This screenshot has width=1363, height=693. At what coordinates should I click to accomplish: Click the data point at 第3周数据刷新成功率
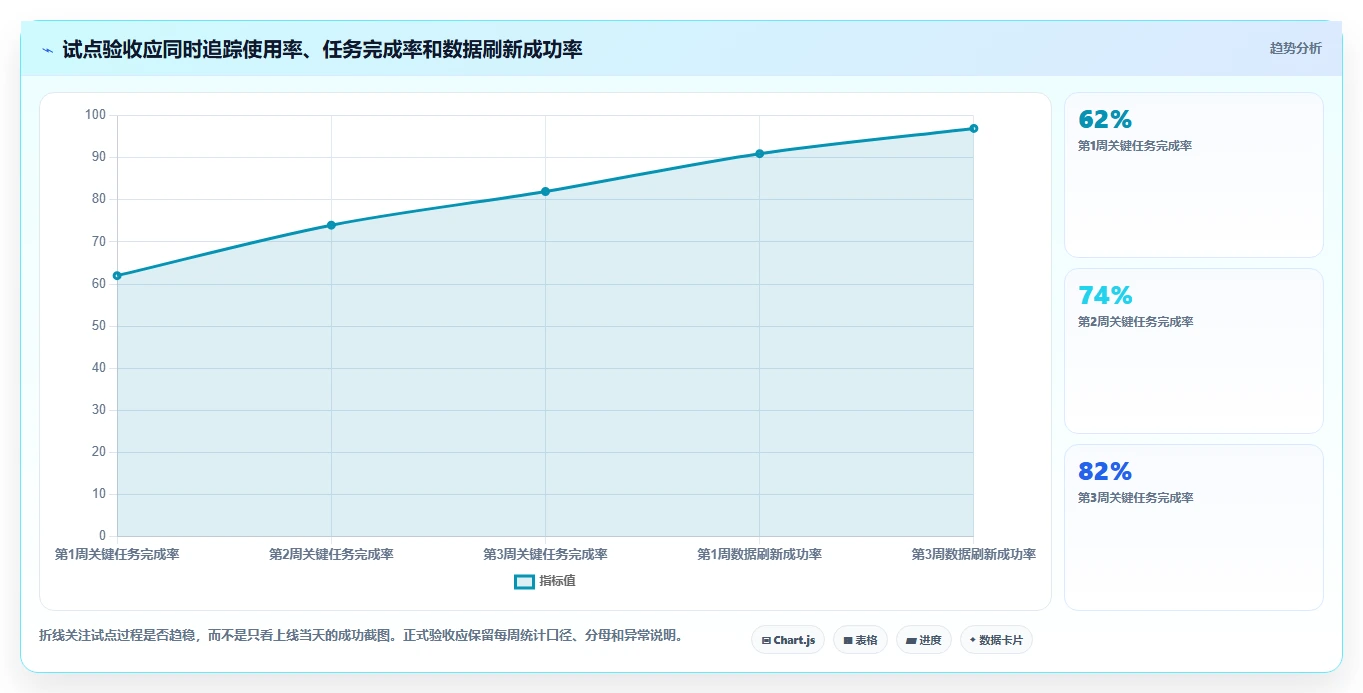pyautogui.click(x=973, y=128)
